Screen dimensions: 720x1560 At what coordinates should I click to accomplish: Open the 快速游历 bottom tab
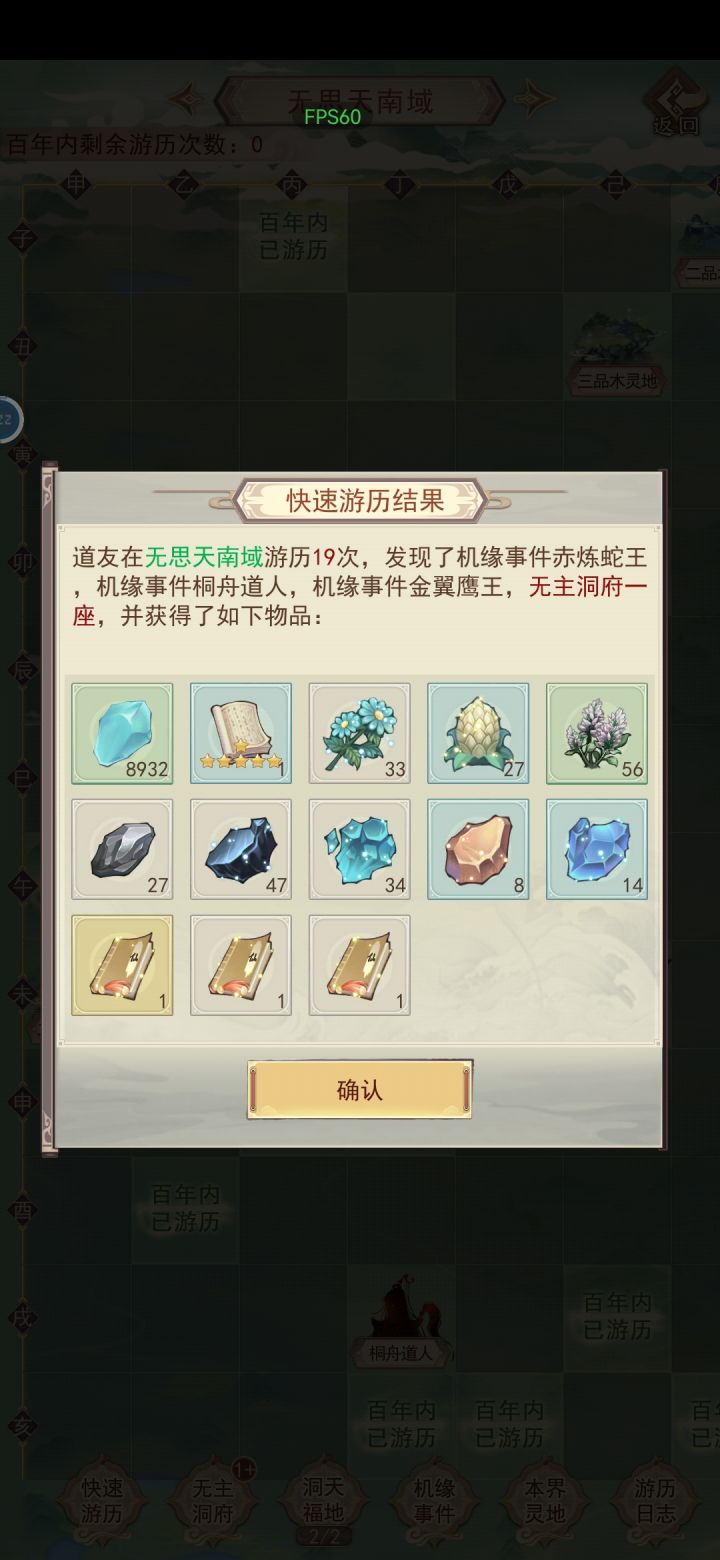pos(101,1500)
